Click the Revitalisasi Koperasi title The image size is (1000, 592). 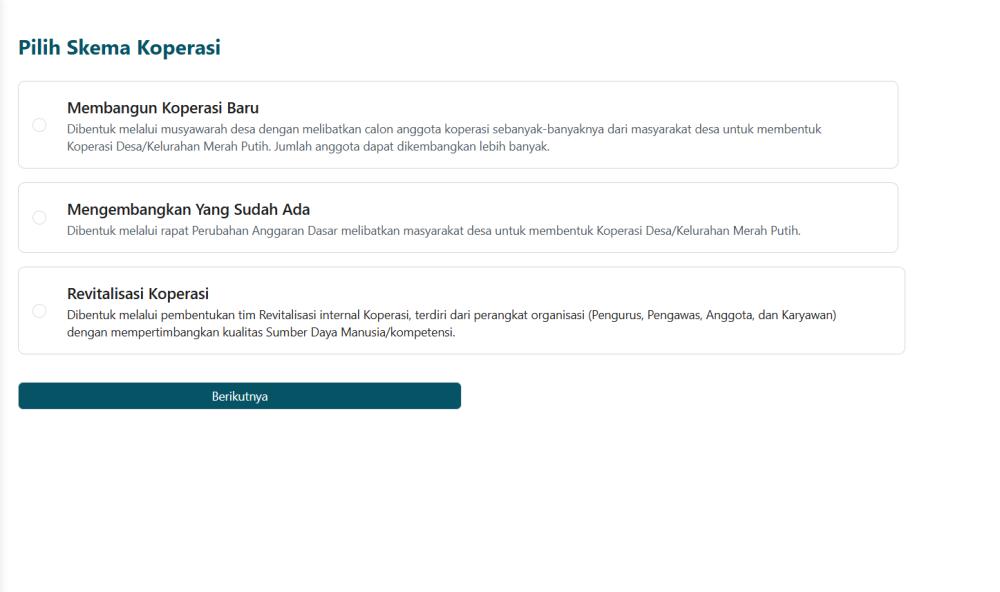(138, 293)
